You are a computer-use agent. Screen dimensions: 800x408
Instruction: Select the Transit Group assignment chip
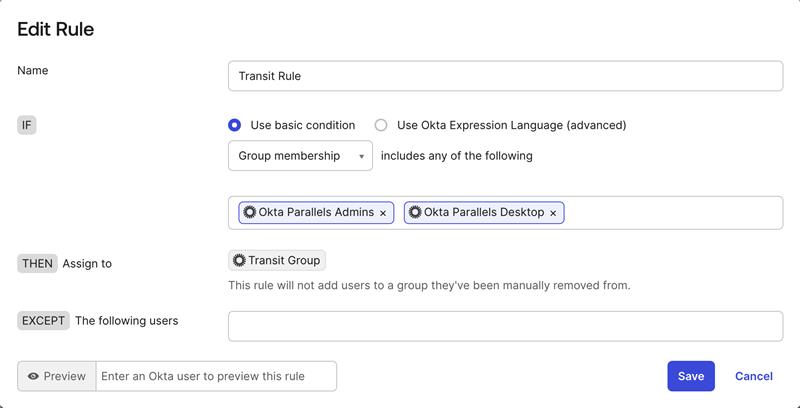coord(277,261)
